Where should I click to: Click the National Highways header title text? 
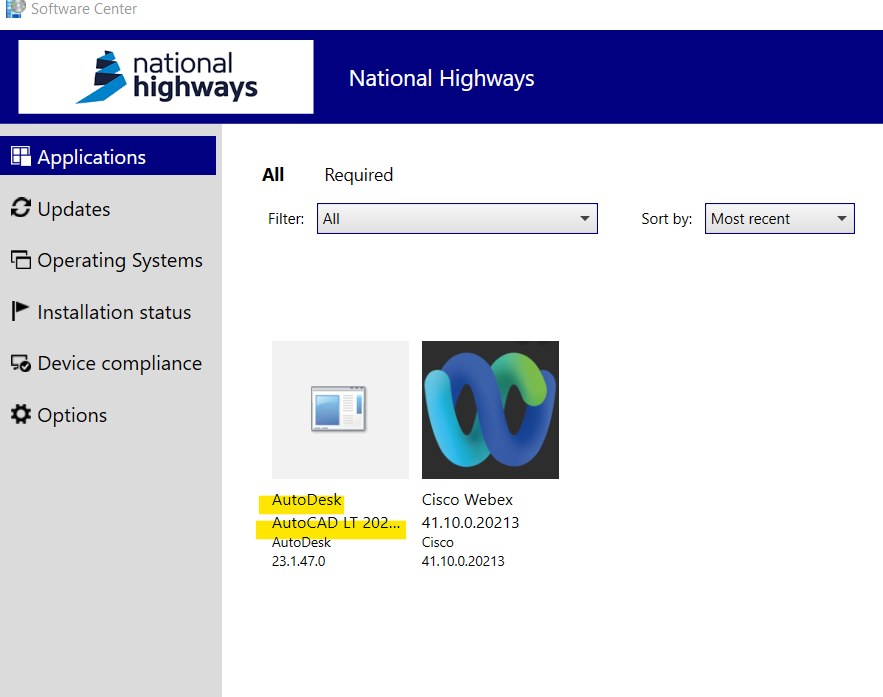tap(441, 78)
